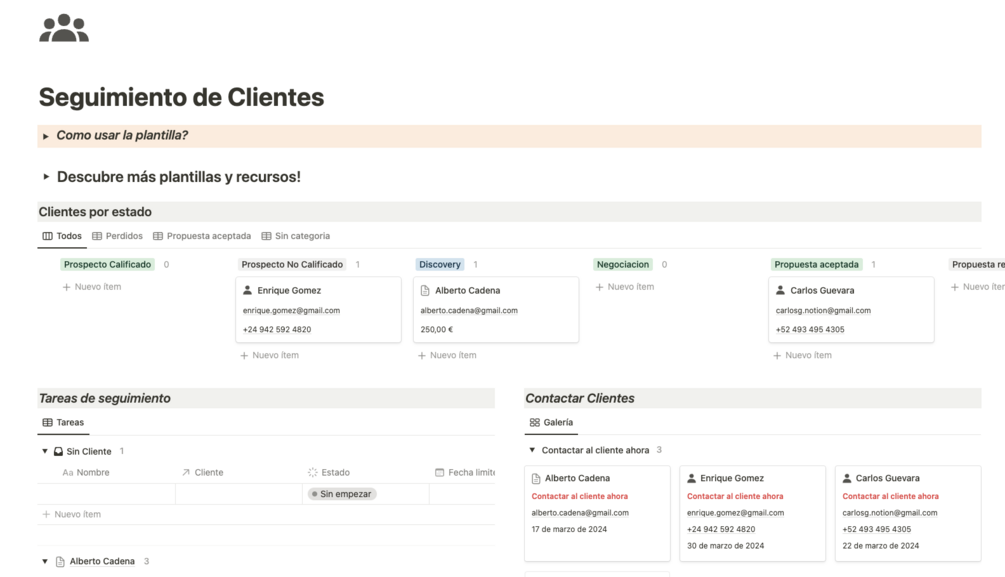
Task: Click the 'Contactar Clientes' heading
Action: (580, 398)
